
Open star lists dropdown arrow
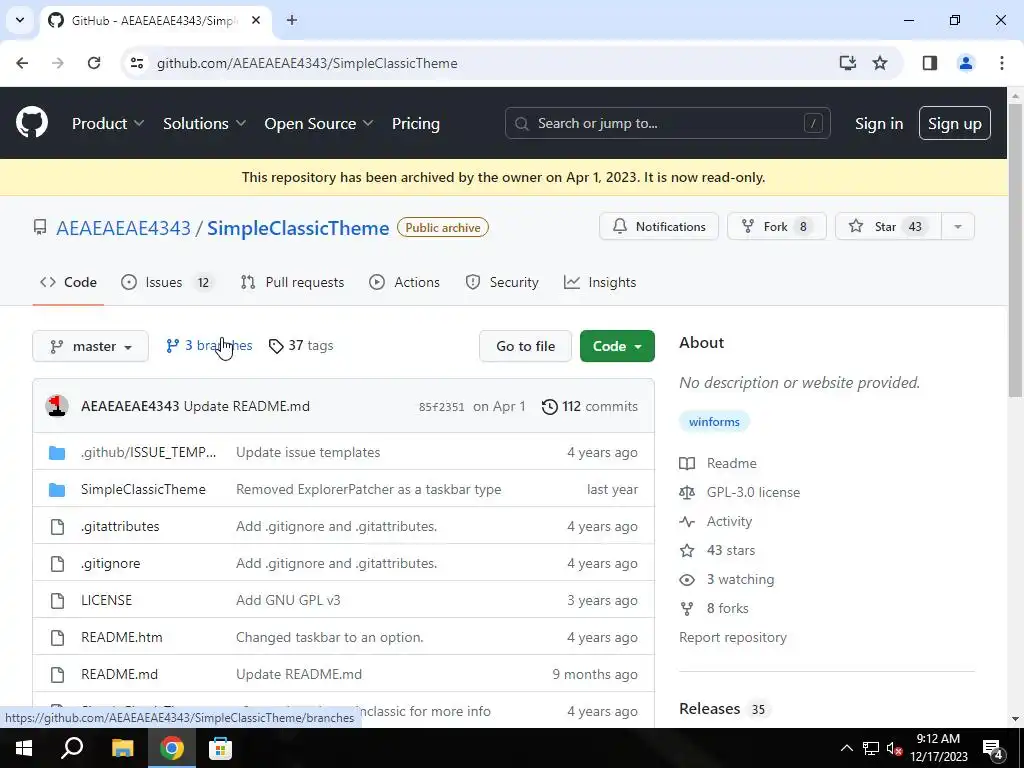957,226
